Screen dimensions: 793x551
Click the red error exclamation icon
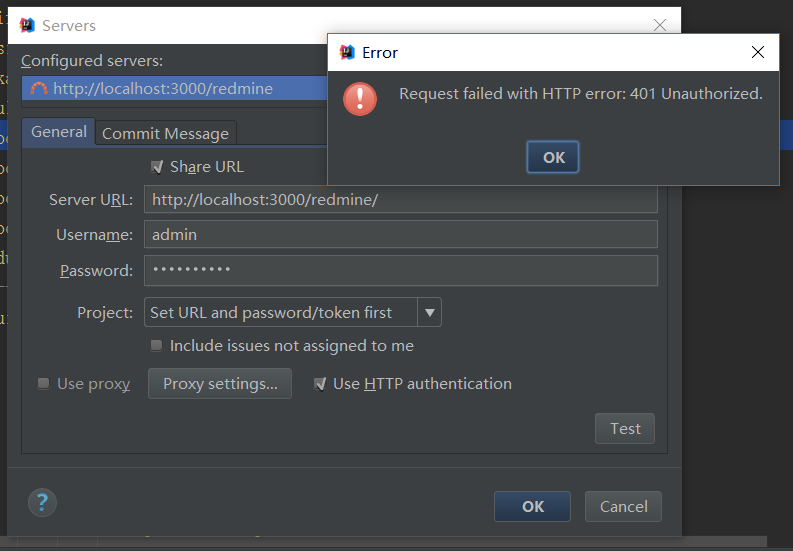pos(360,99)
